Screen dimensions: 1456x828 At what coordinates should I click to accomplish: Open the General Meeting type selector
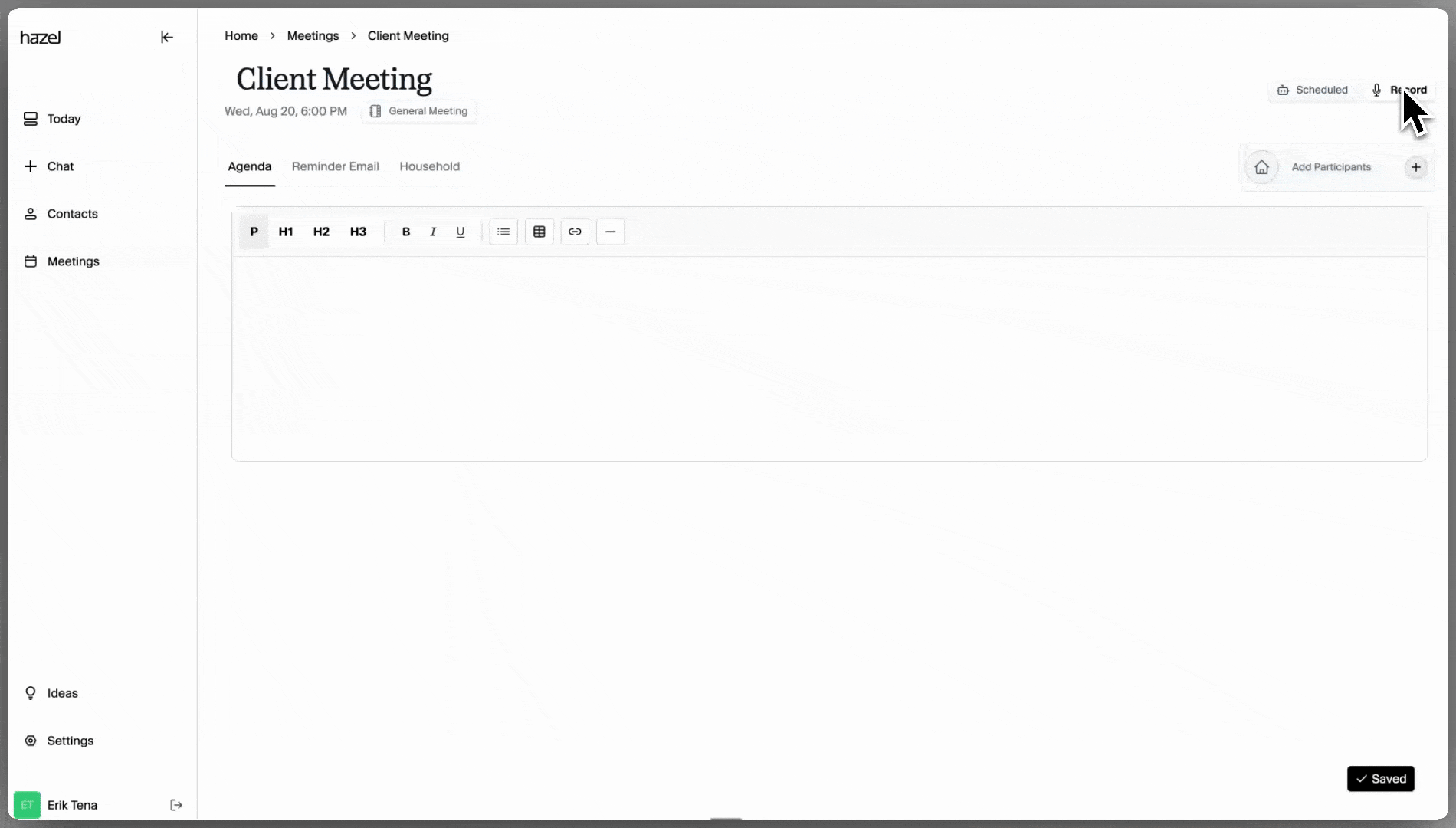[419, 111]
